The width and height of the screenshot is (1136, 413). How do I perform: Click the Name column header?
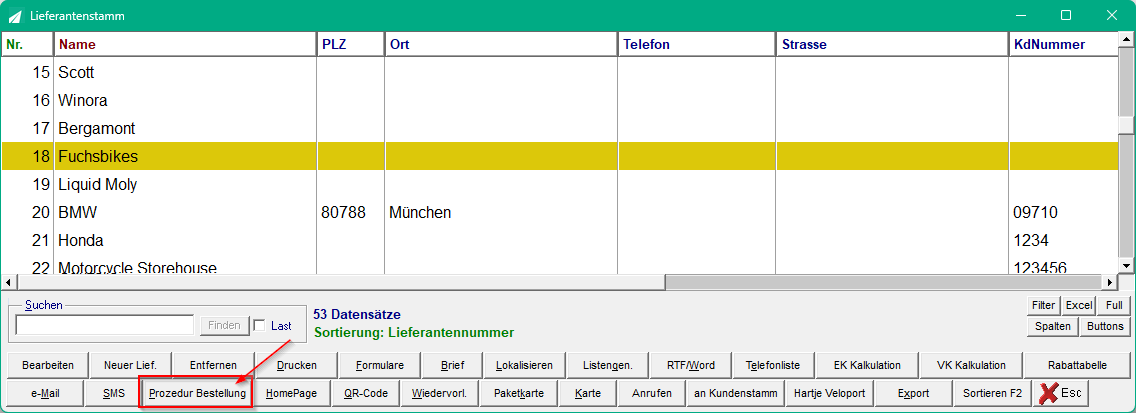click(185, 44)
